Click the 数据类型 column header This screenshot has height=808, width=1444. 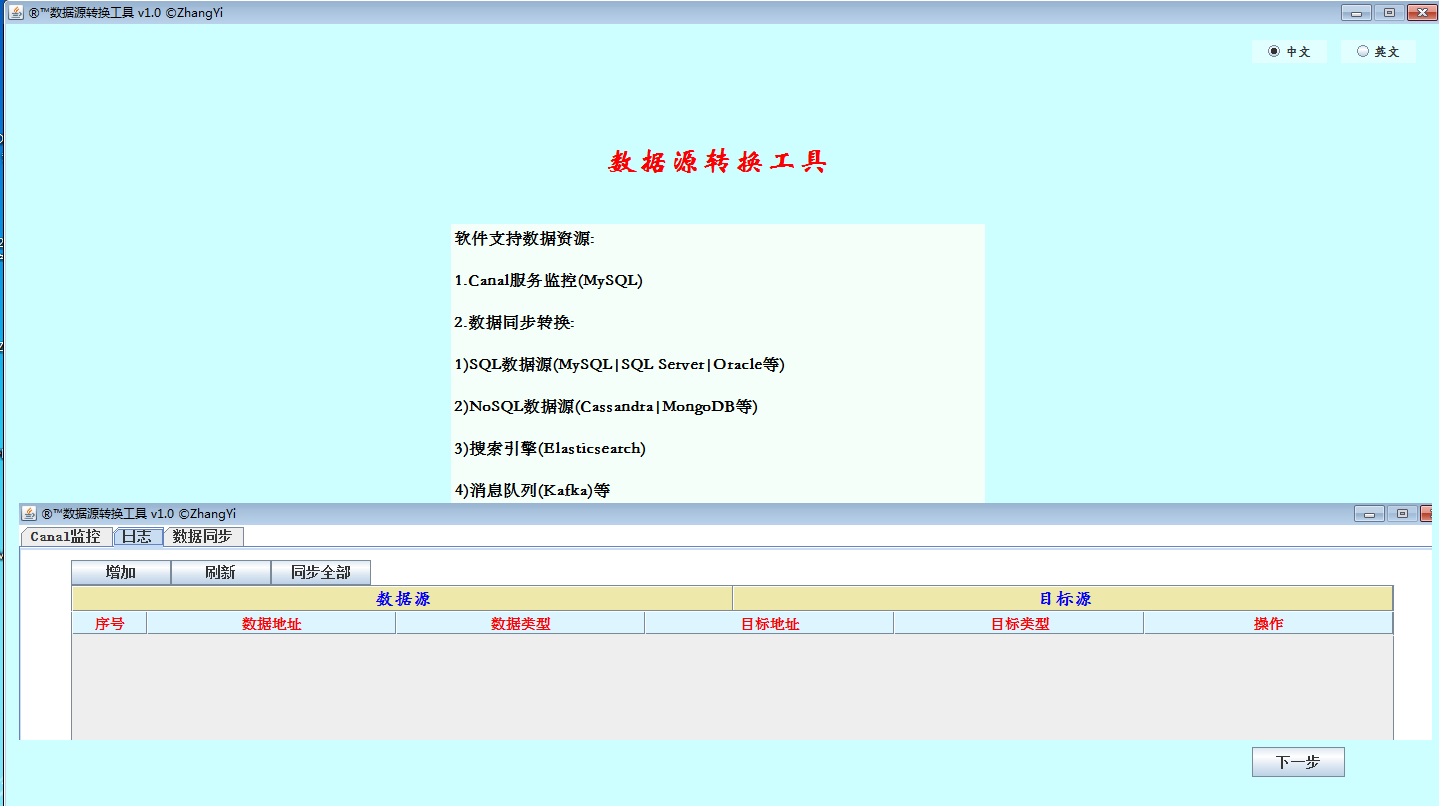[520, 624]
